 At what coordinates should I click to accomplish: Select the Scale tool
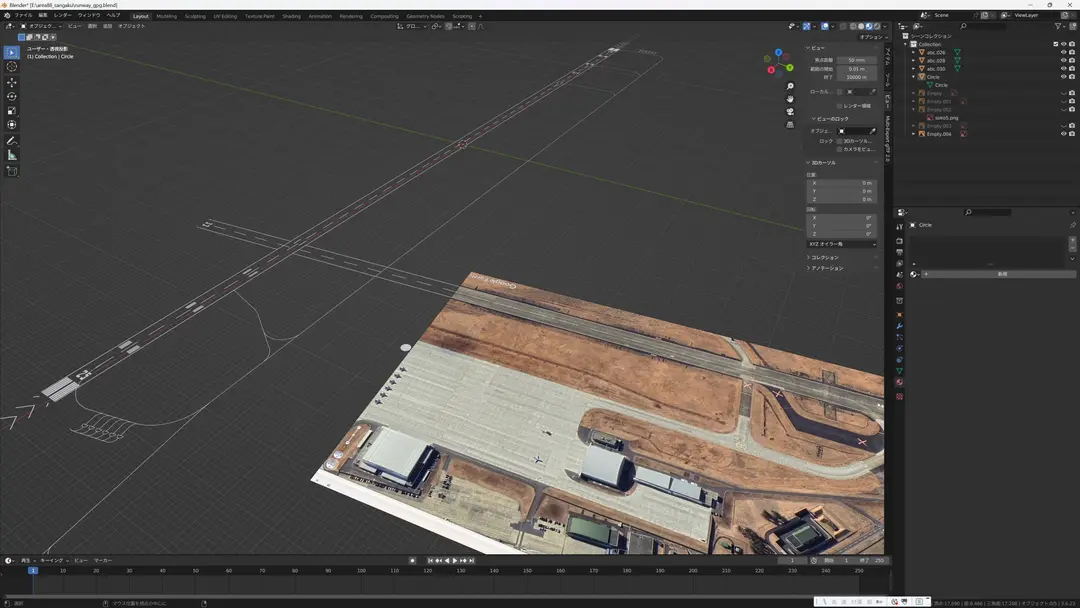[12, 111]
